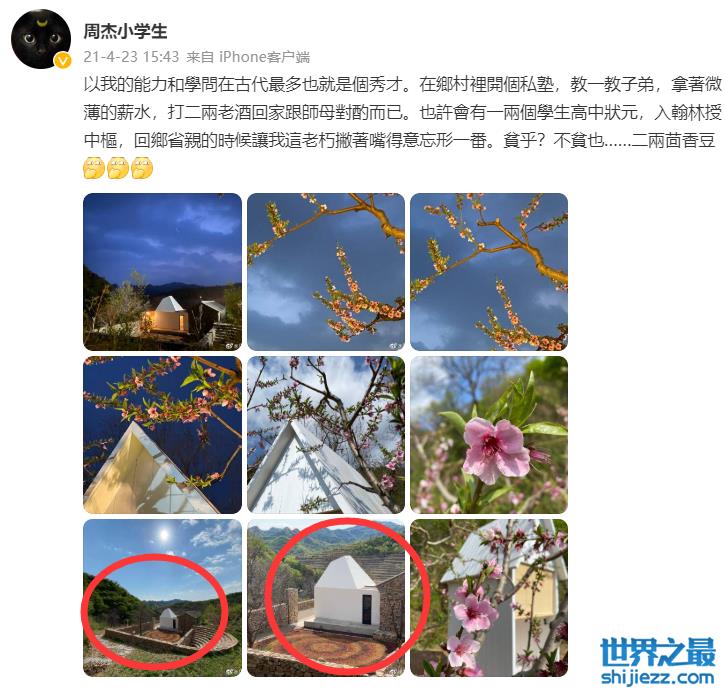Click the iPhone客户端 source link
Viewport: 725px width, 692px height.
(x=264, y=56)
